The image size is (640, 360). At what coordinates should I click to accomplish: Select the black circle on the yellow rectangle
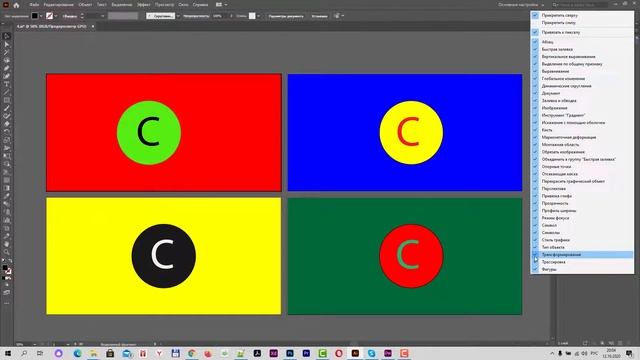163,256
